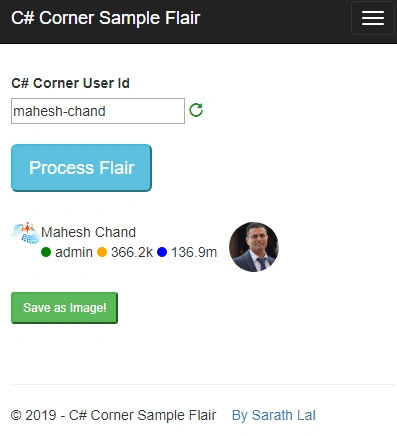Screen dimensions: 397x436
Task: Click the admin rank label
Action: click(x=74, y=252)
